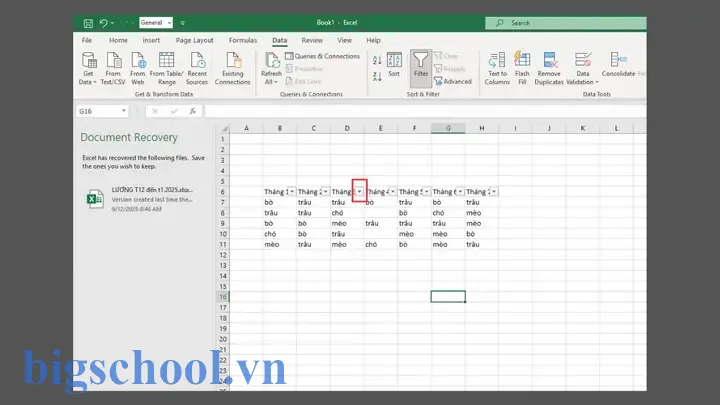Click cell E9 containing trâu
Image resolution: width=720 pixels, height=405 pixels.
pos(381,223)
